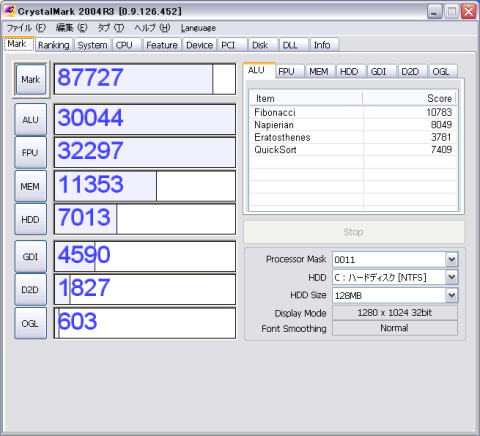480x436 pixels.
Task: Open the ヘルプ (H) menu
Action: pos(152,28)
